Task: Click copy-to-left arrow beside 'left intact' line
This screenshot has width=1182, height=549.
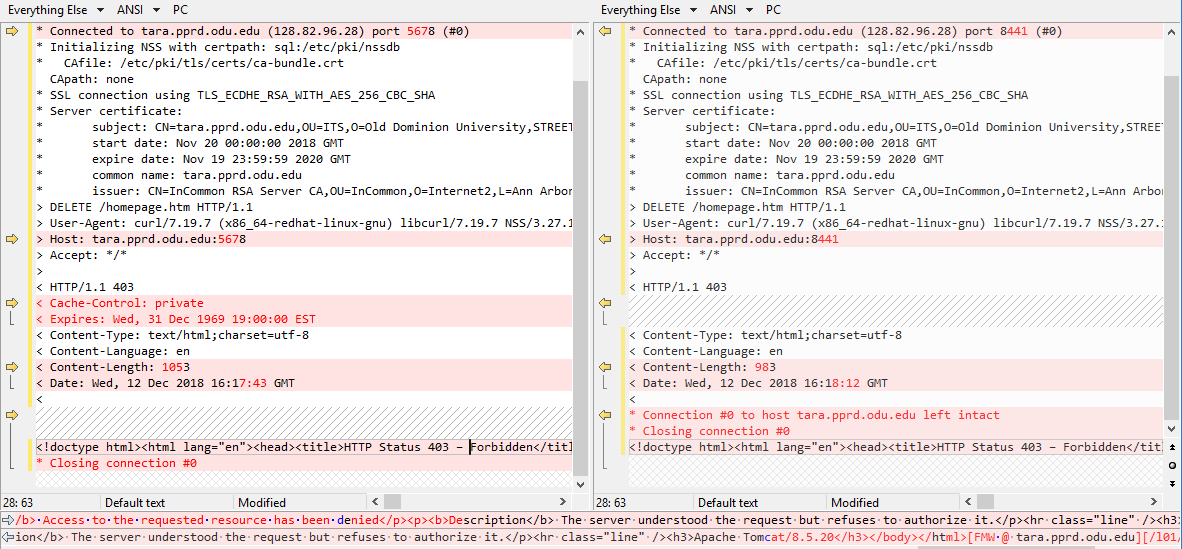Action: coord(605,415)
